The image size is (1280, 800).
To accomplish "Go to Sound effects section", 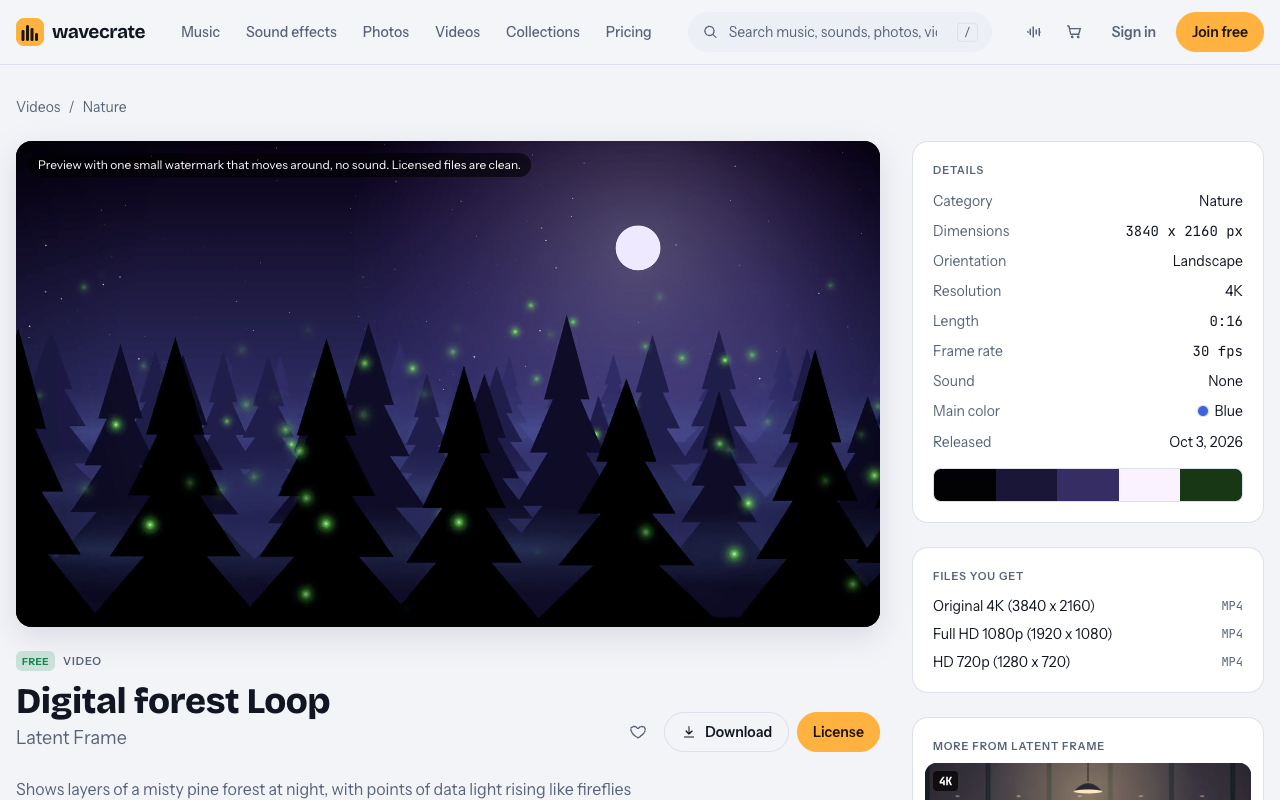I will 291,32.
